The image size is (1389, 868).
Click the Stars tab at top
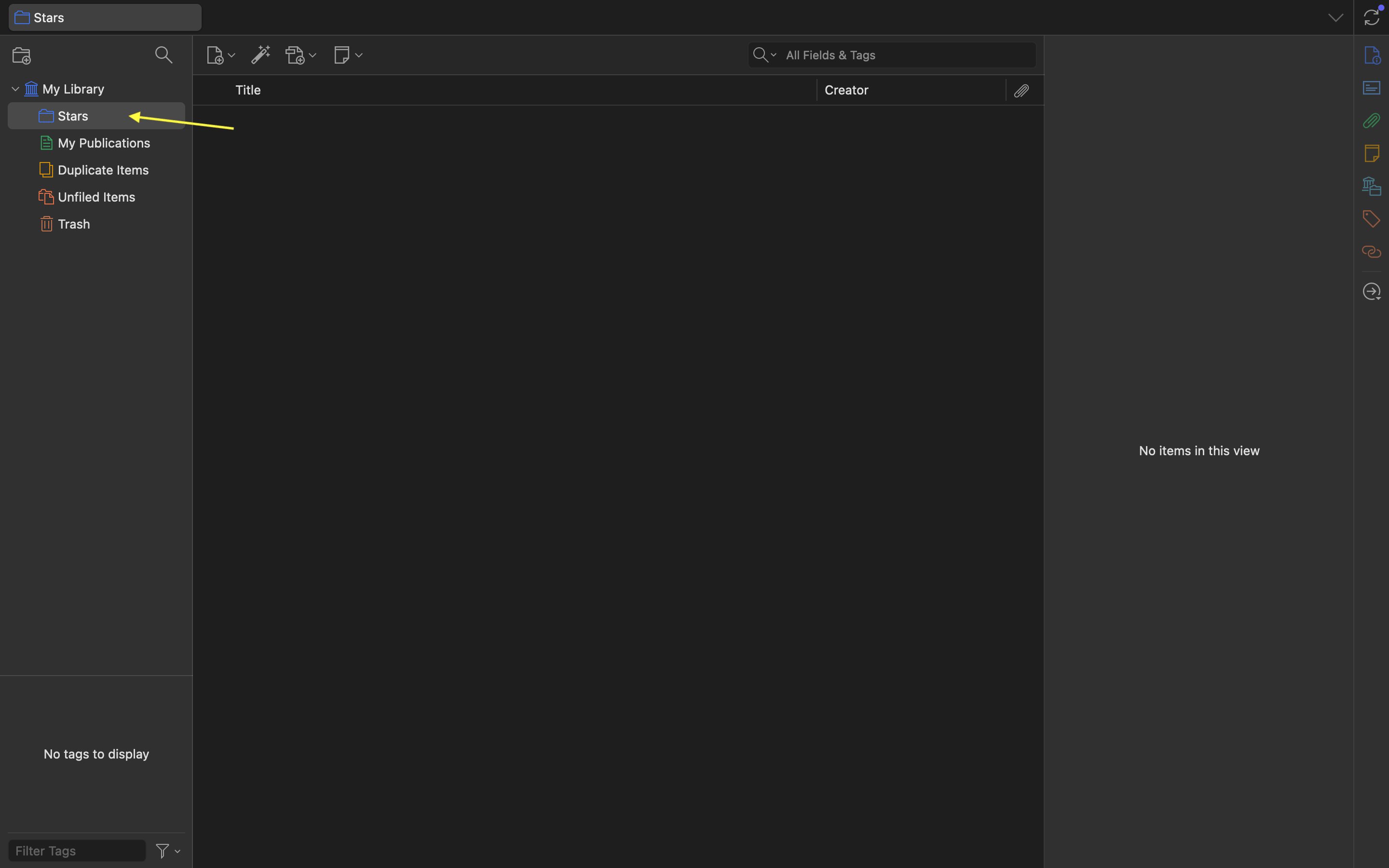pyautogui.click(x=105, y=18)
